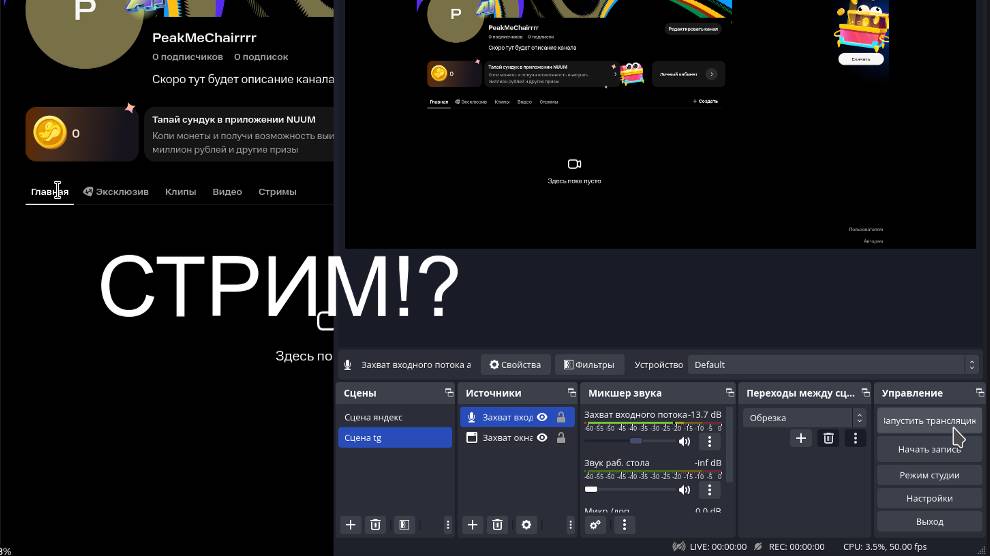Add a new source in Источники panel
This screenshot has height=556, width=990.
coord(472,524)
